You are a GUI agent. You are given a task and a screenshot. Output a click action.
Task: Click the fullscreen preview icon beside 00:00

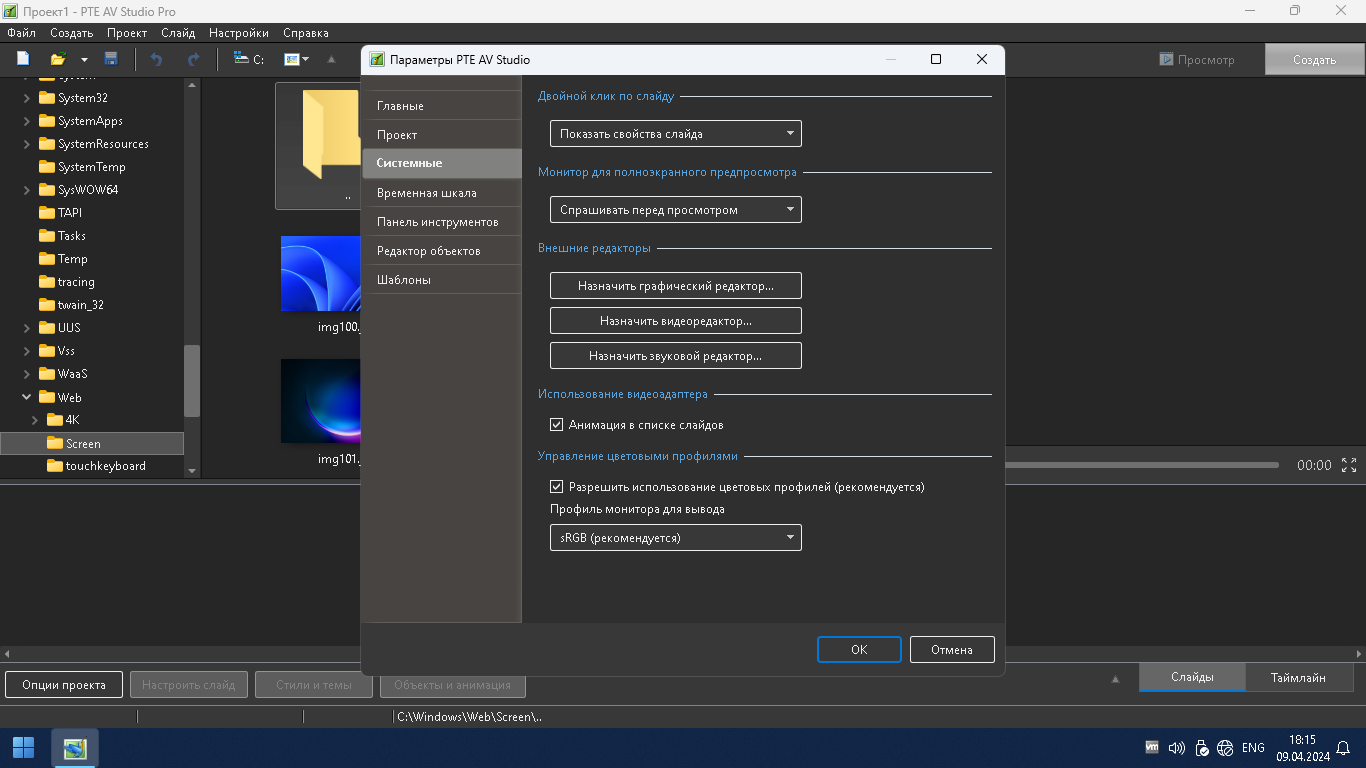click(x=1348, y=465)
